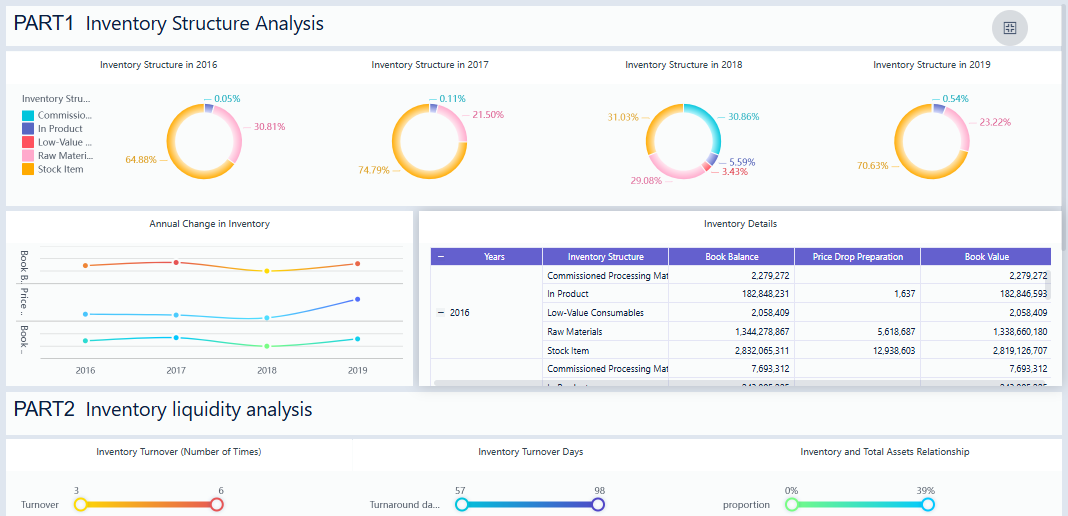Screen dimensions: 1068x516
Task: Click proportion slider handle at 39%
Action: pos(928,505)
